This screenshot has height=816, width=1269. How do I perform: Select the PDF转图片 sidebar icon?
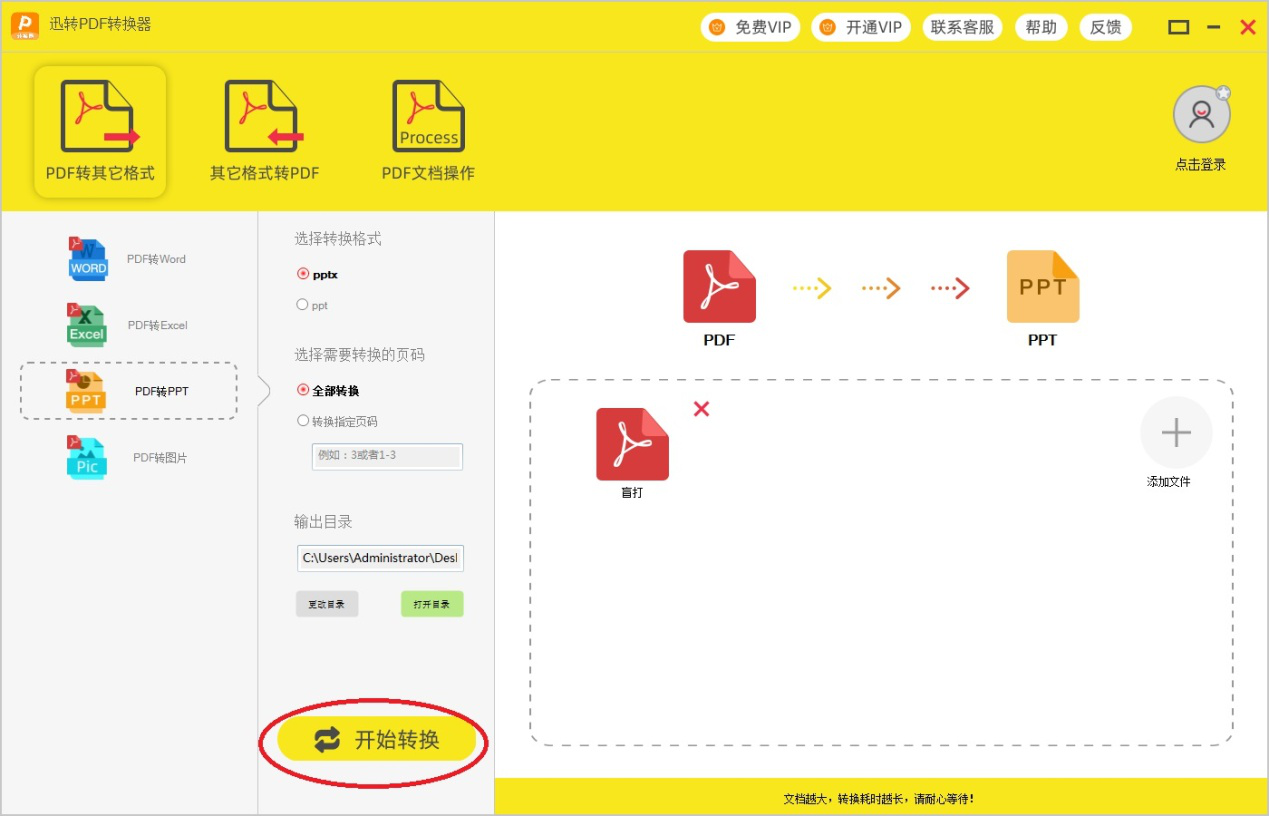click(x=86, y=457)
